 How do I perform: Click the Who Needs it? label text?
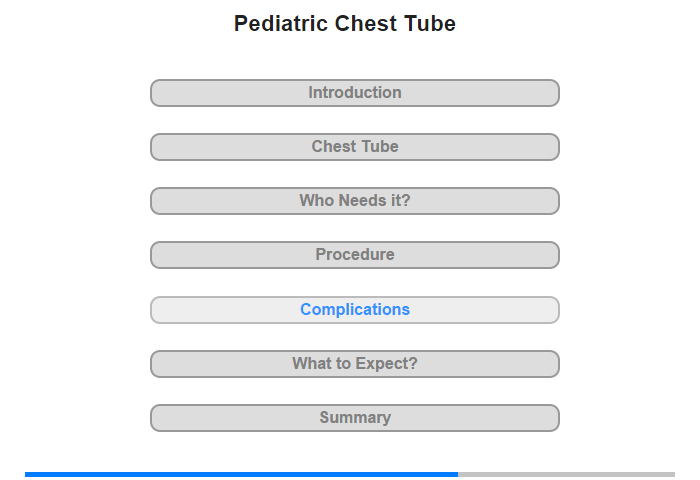coord(355,200)
